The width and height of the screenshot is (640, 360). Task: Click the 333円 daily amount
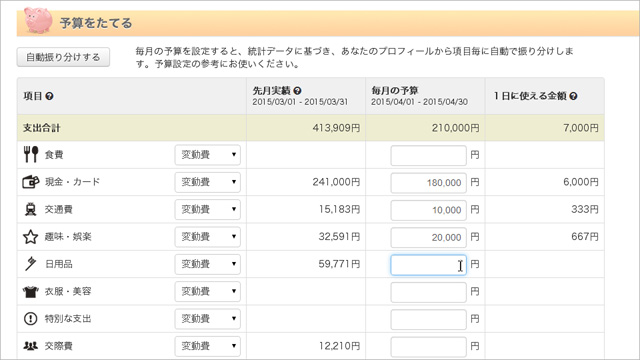pyautogui.click(x=585, y=209)
